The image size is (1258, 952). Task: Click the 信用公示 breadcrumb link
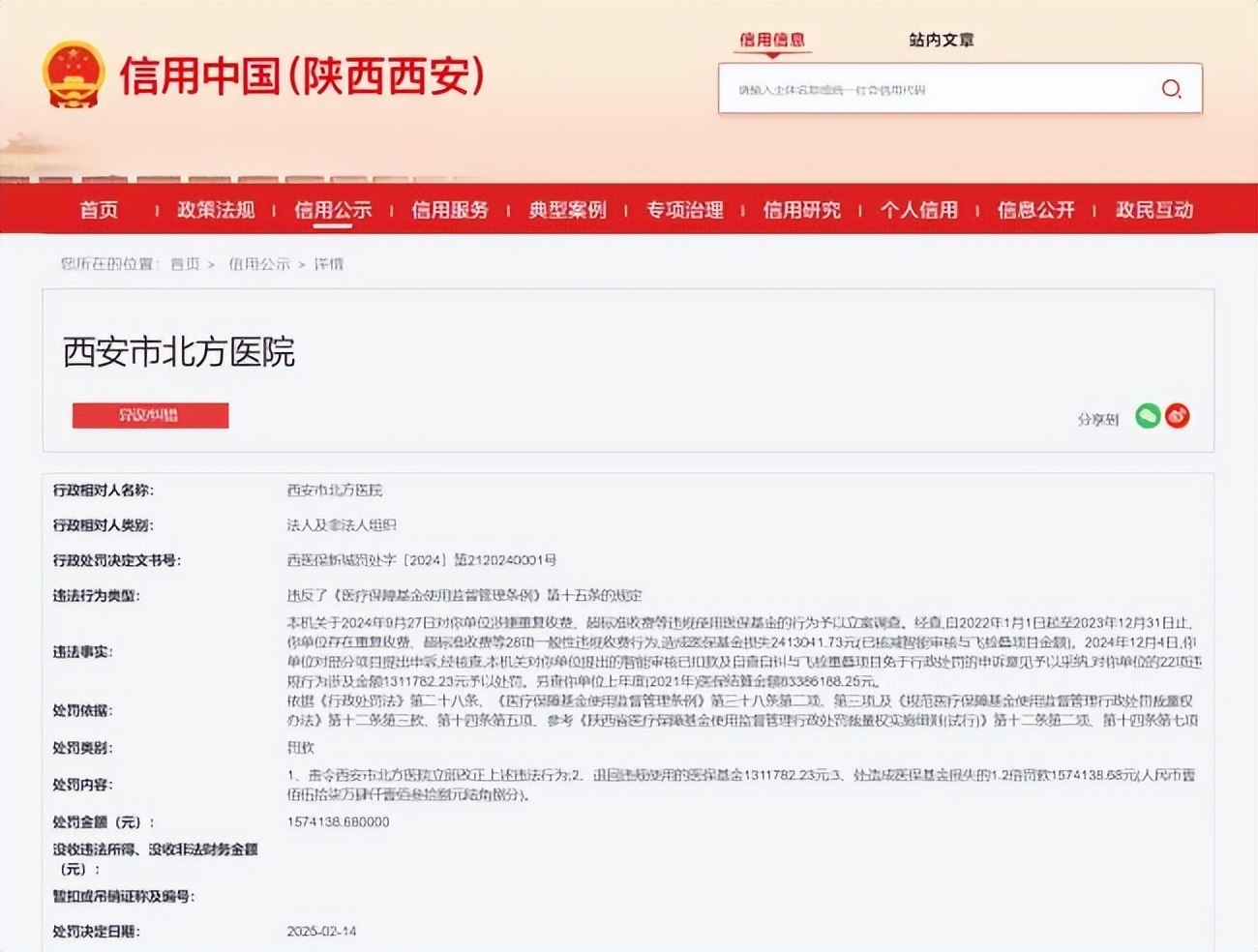click(x=258, y=264)
